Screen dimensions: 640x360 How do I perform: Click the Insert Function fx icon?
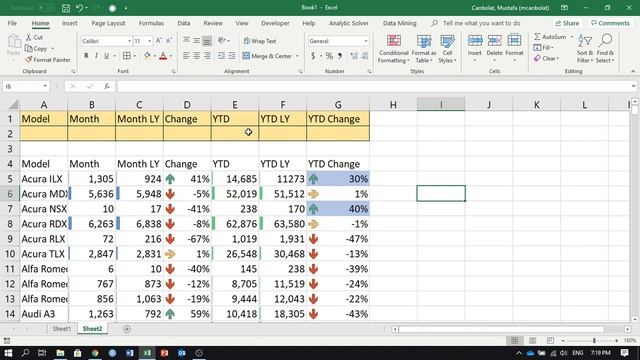tap(107, 87)
